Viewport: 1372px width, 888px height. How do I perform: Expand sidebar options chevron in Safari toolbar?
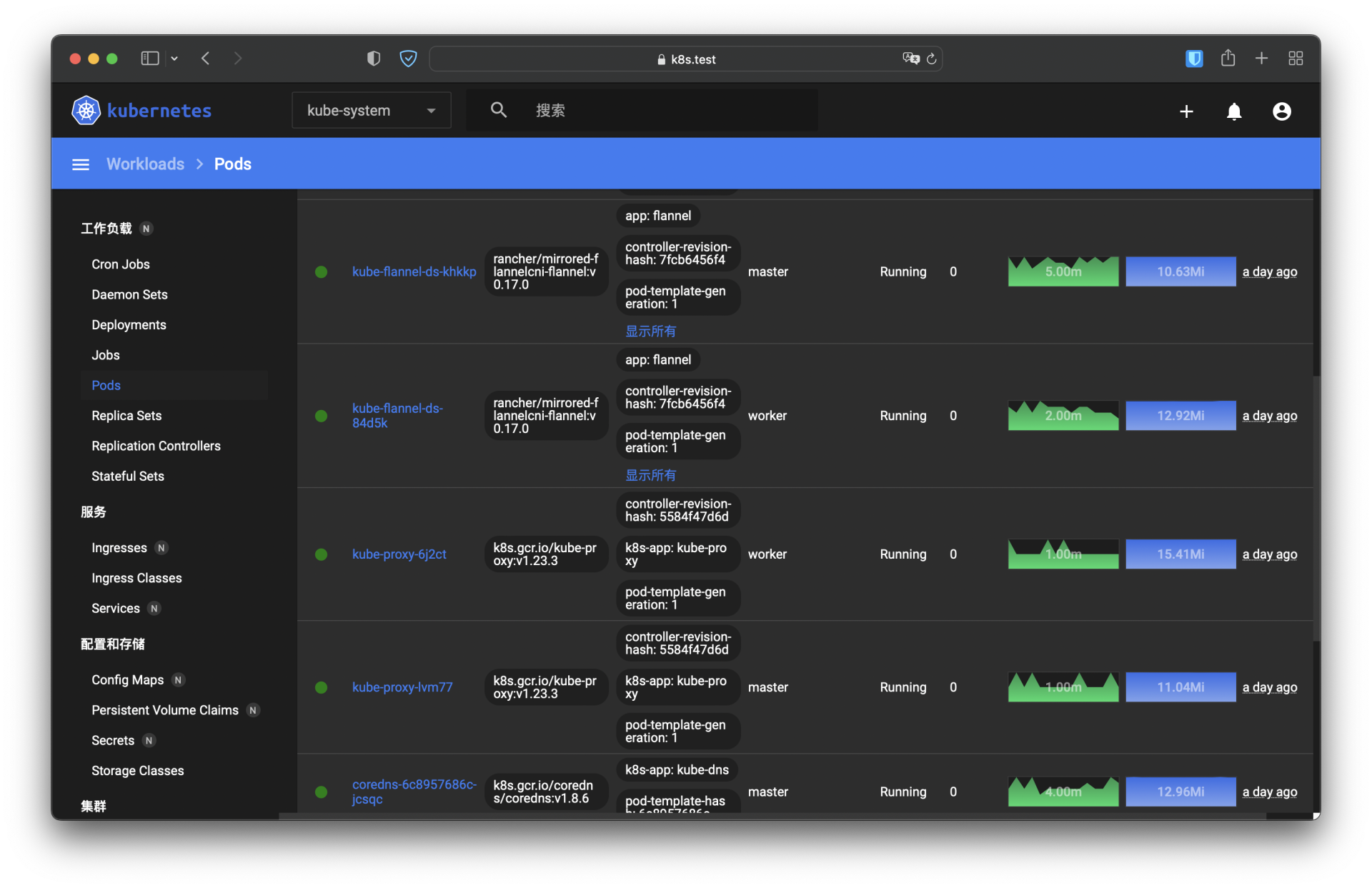[174, 59]
